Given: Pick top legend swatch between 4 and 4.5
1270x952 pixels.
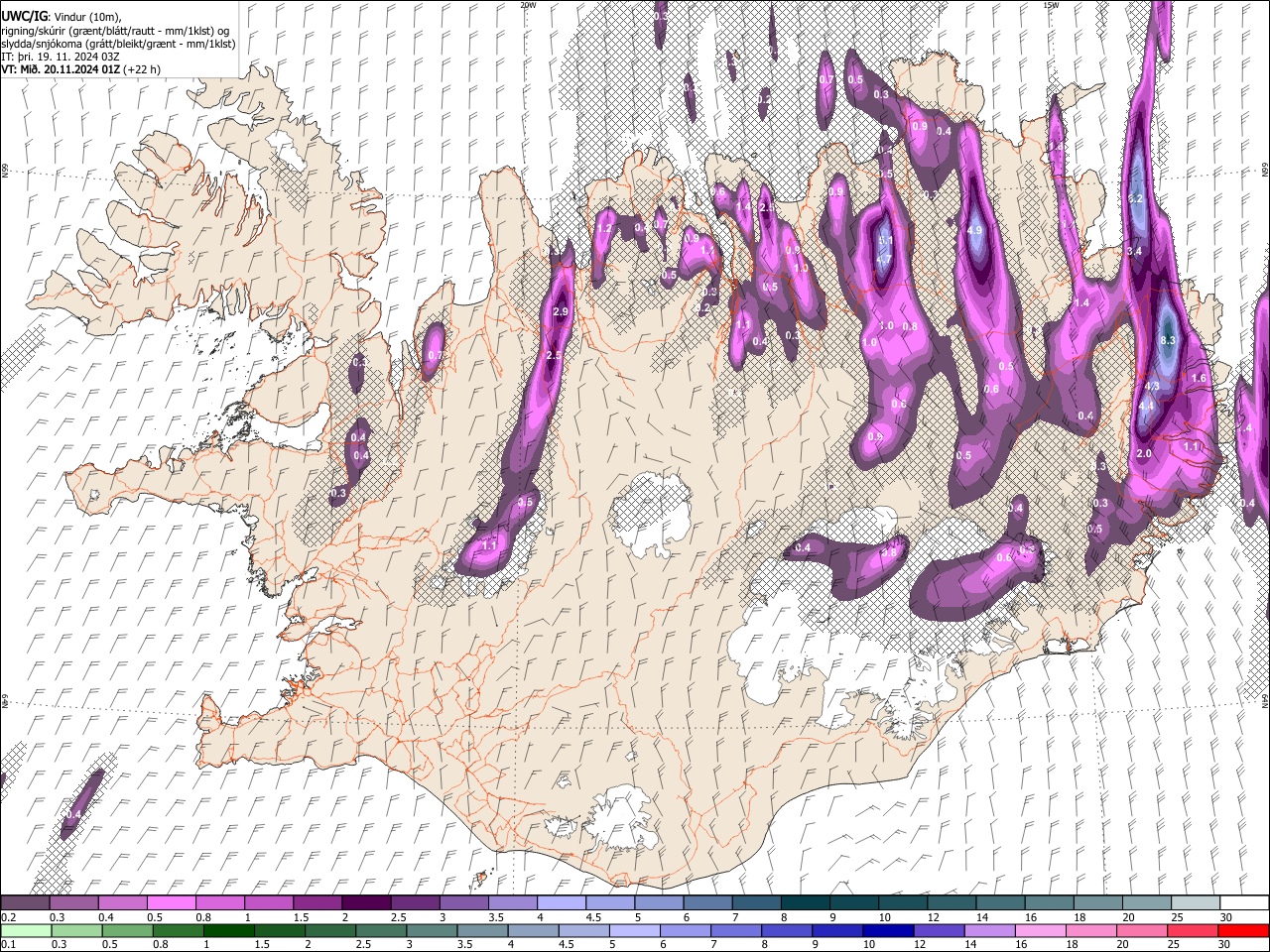Looking at the screenshot, I should (561, 903).
